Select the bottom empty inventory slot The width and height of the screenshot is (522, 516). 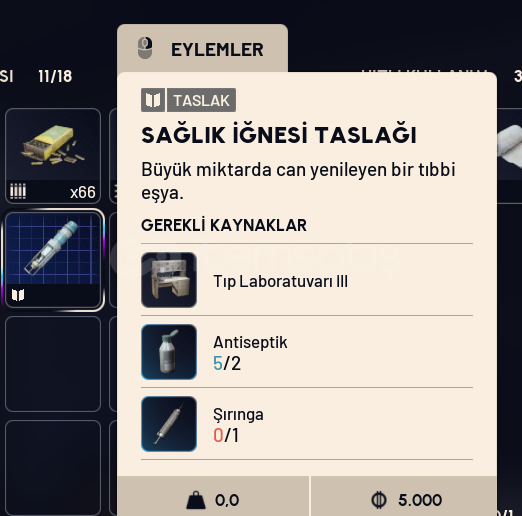[53, 468]
